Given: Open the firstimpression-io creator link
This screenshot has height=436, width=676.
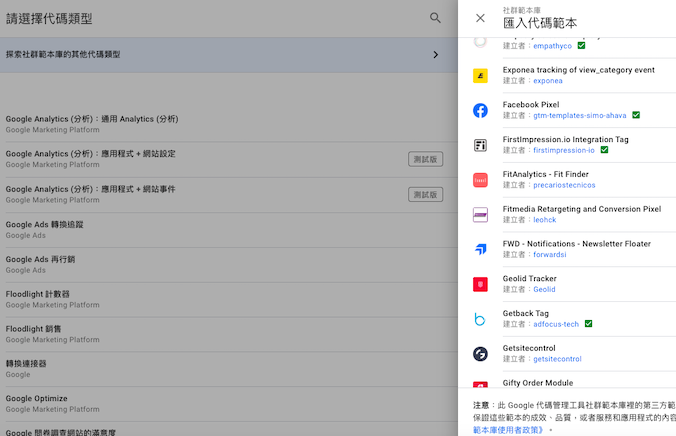Looking at the screenshot, I should 563,150.
